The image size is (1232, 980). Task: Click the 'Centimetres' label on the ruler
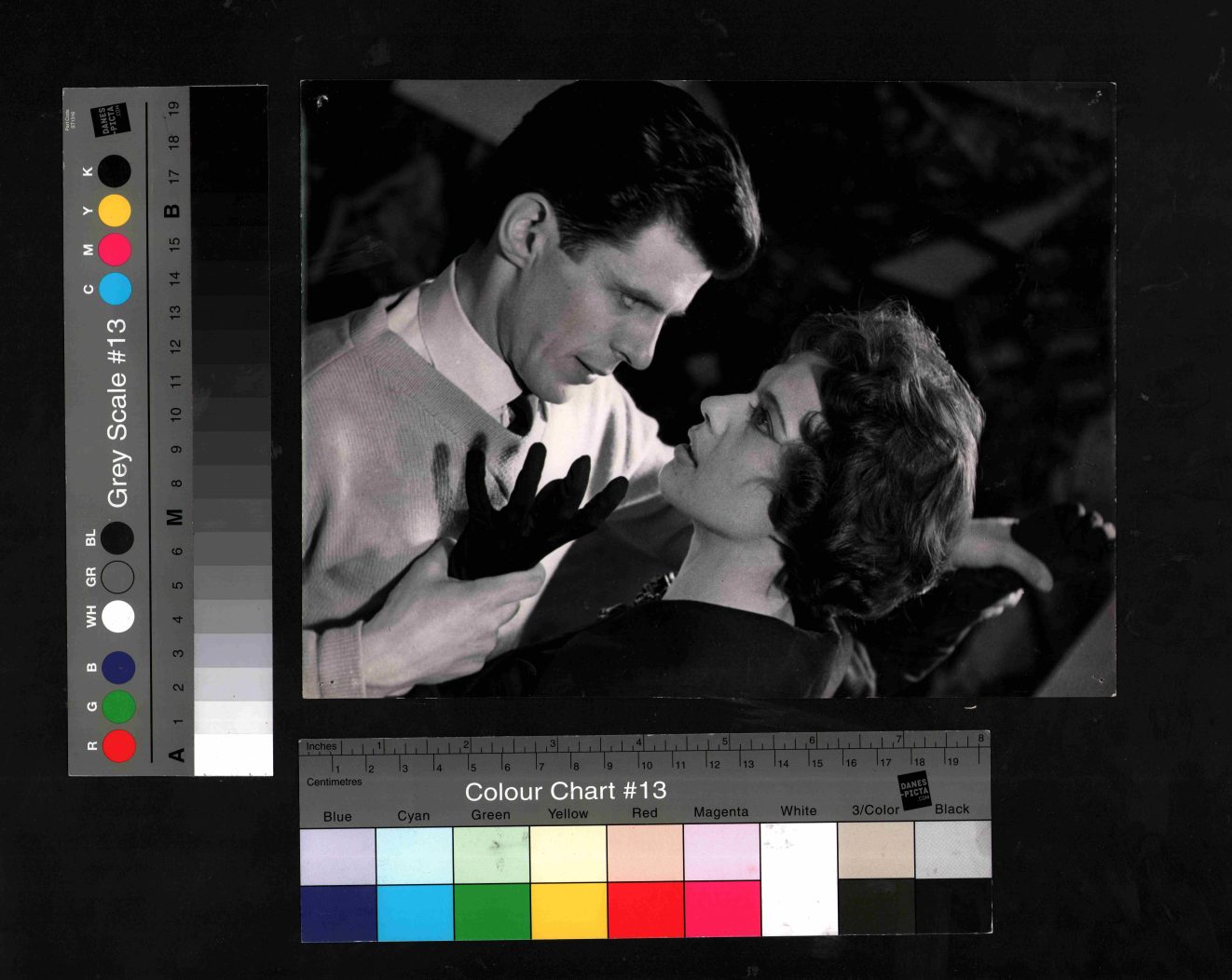[x=334, y=782]
